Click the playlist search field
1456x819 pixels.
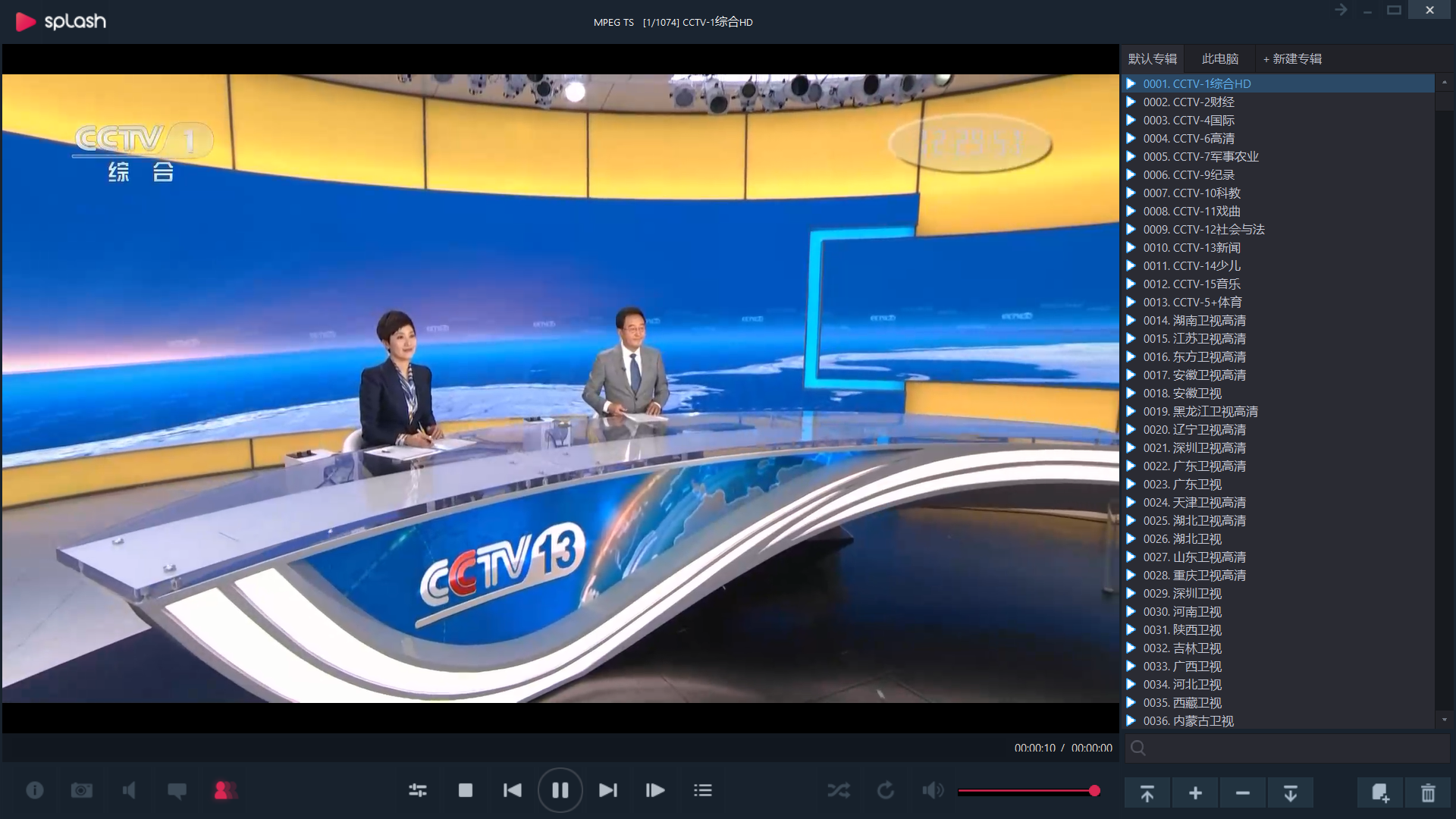[x=1289, y=748]
